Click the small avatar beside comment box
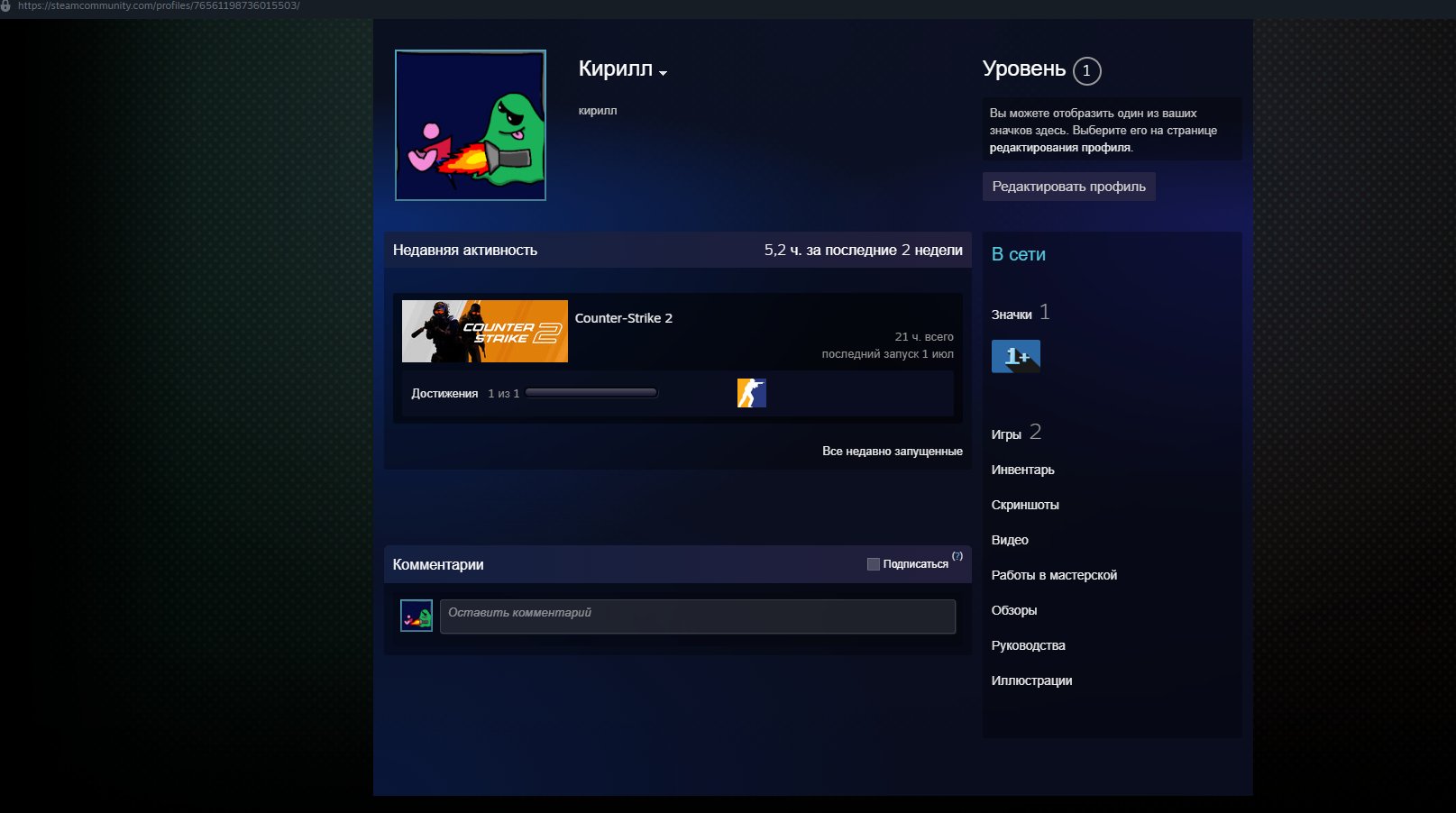Viewport: 1456px width, 813px height. [x=417, y=616]
